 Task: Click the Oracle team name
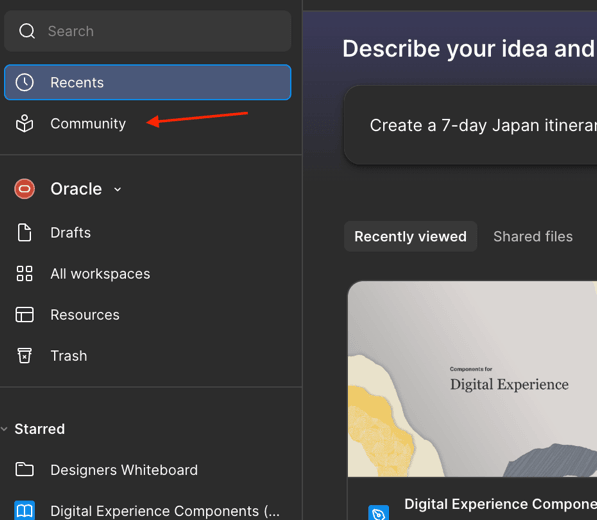coord(76,189)
